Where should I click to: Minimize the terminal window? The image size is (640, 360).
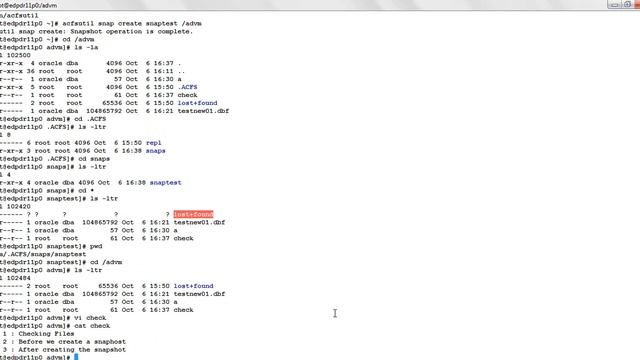(x=614, y=4)
